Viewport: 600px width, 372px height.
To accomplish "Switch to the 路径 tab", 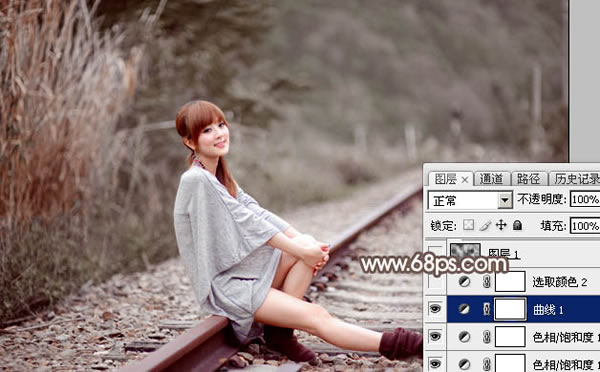I will pyautogui.click(x=528, y=179).
